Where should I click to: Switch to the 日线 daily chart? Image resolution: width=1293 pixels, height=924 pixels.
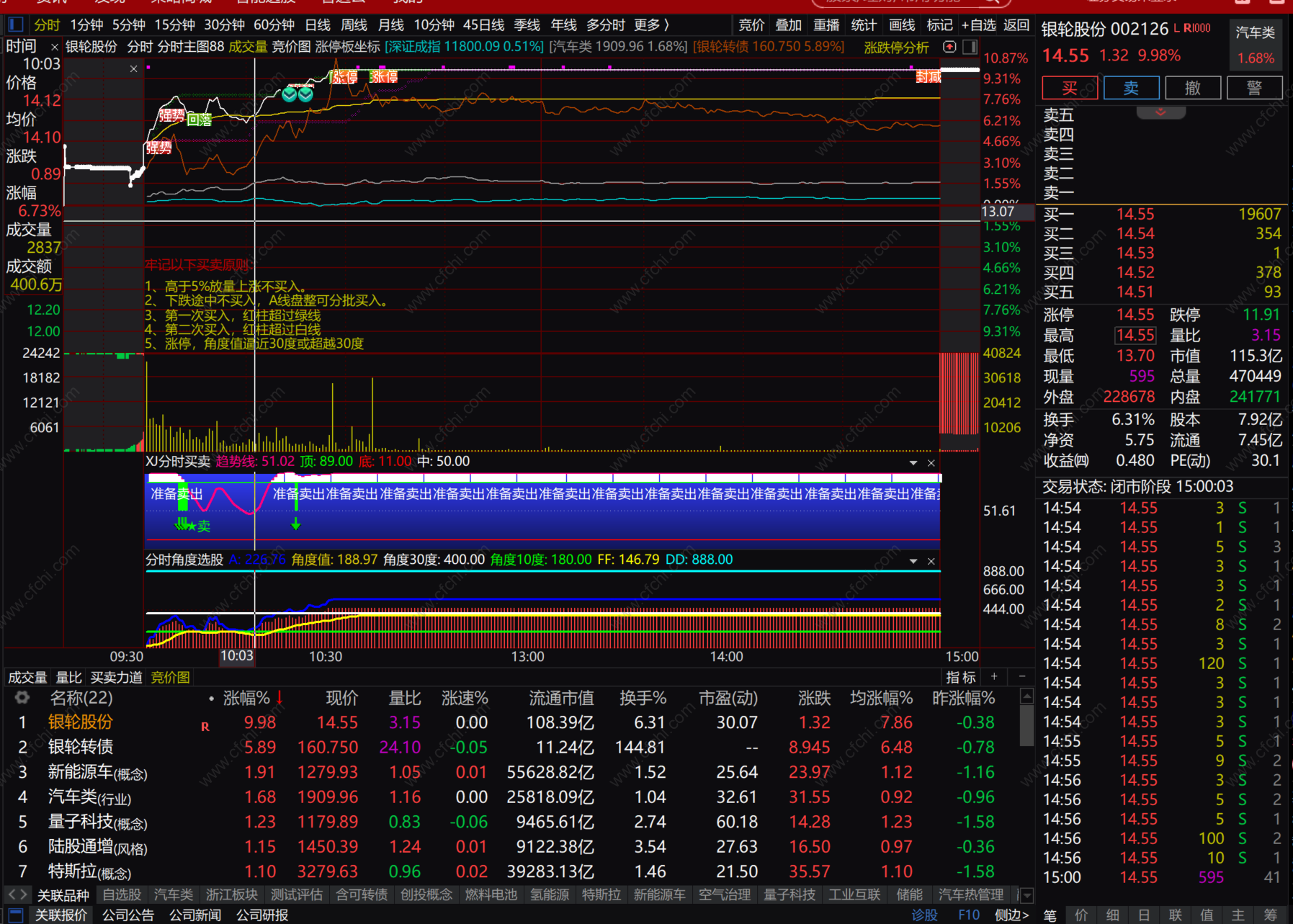318,25
